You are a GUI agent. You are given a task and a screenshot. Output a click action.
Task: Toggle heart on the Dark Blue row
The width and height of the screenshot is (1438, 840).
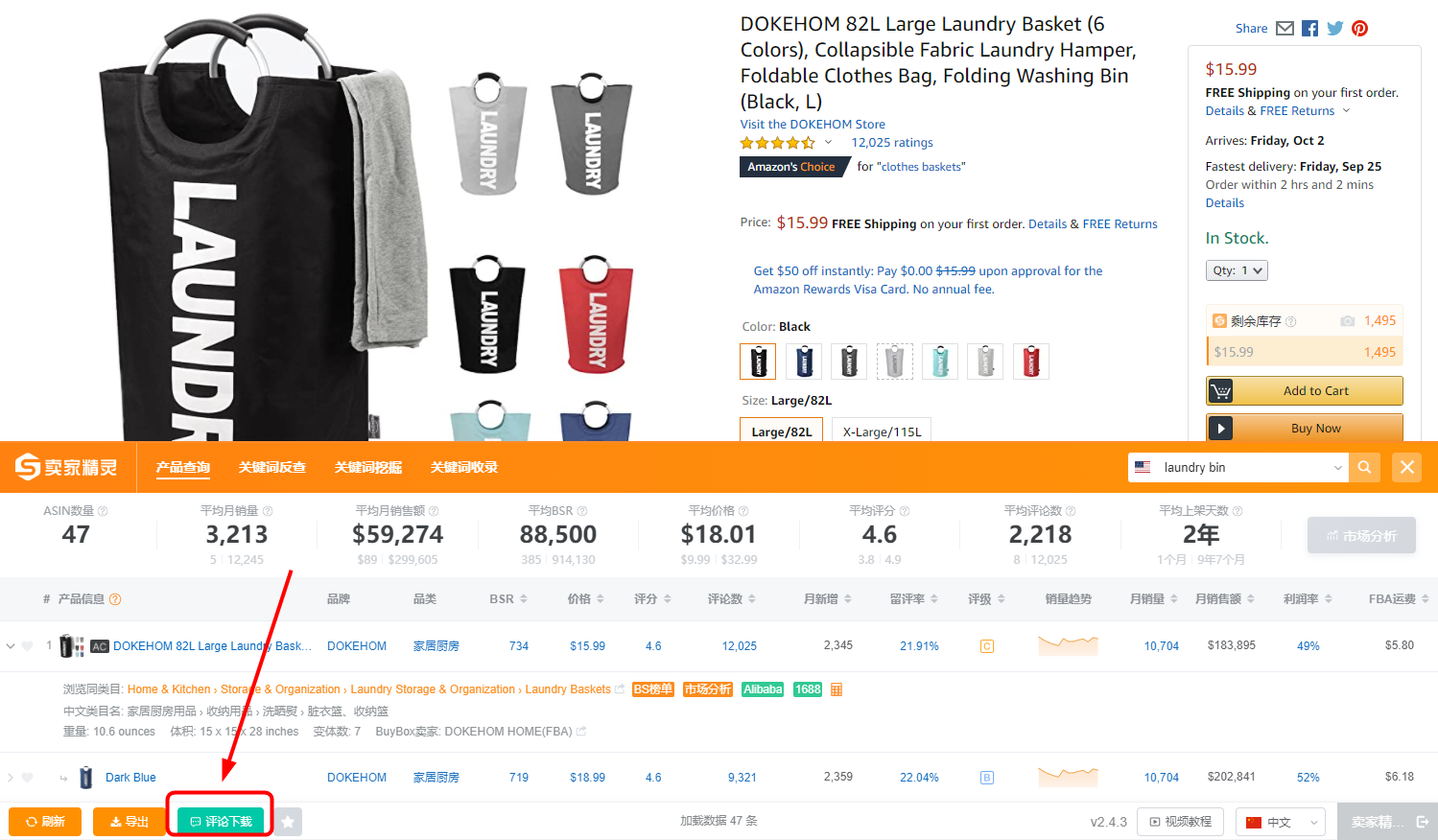tap(27, 778)
